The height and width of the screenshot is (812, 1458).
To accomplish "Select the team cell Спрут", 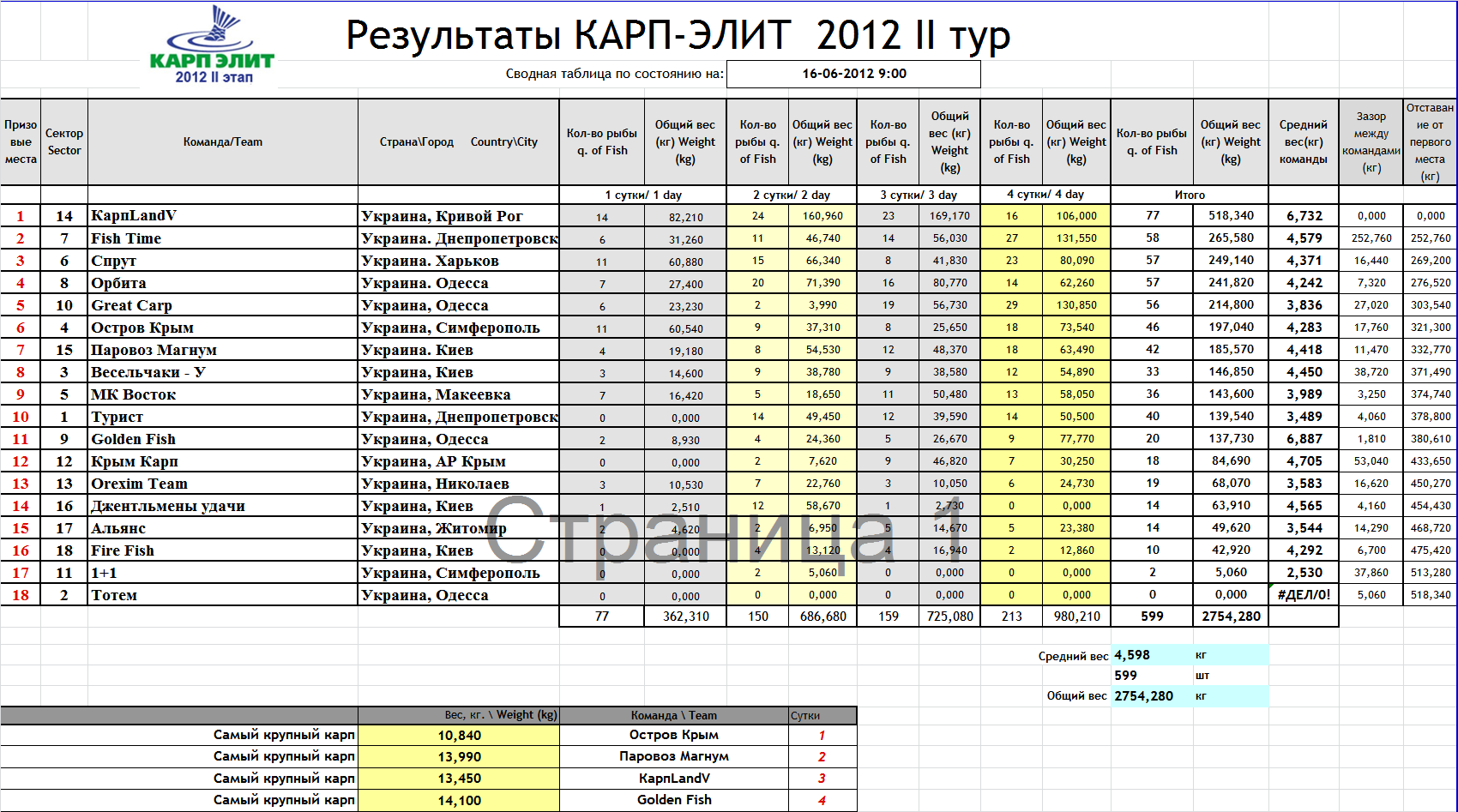I will [x=223, y=261].
